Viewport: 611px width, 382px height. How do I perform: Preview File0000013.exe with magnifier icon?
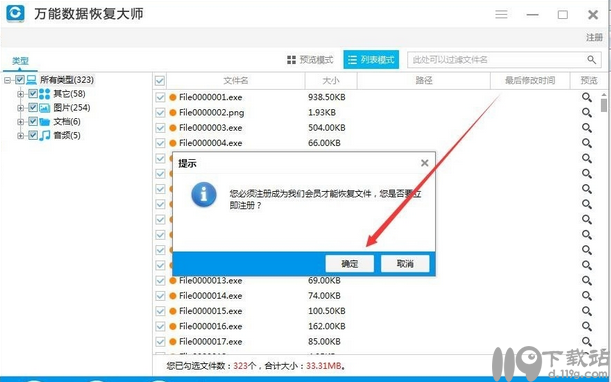point(587,281)
